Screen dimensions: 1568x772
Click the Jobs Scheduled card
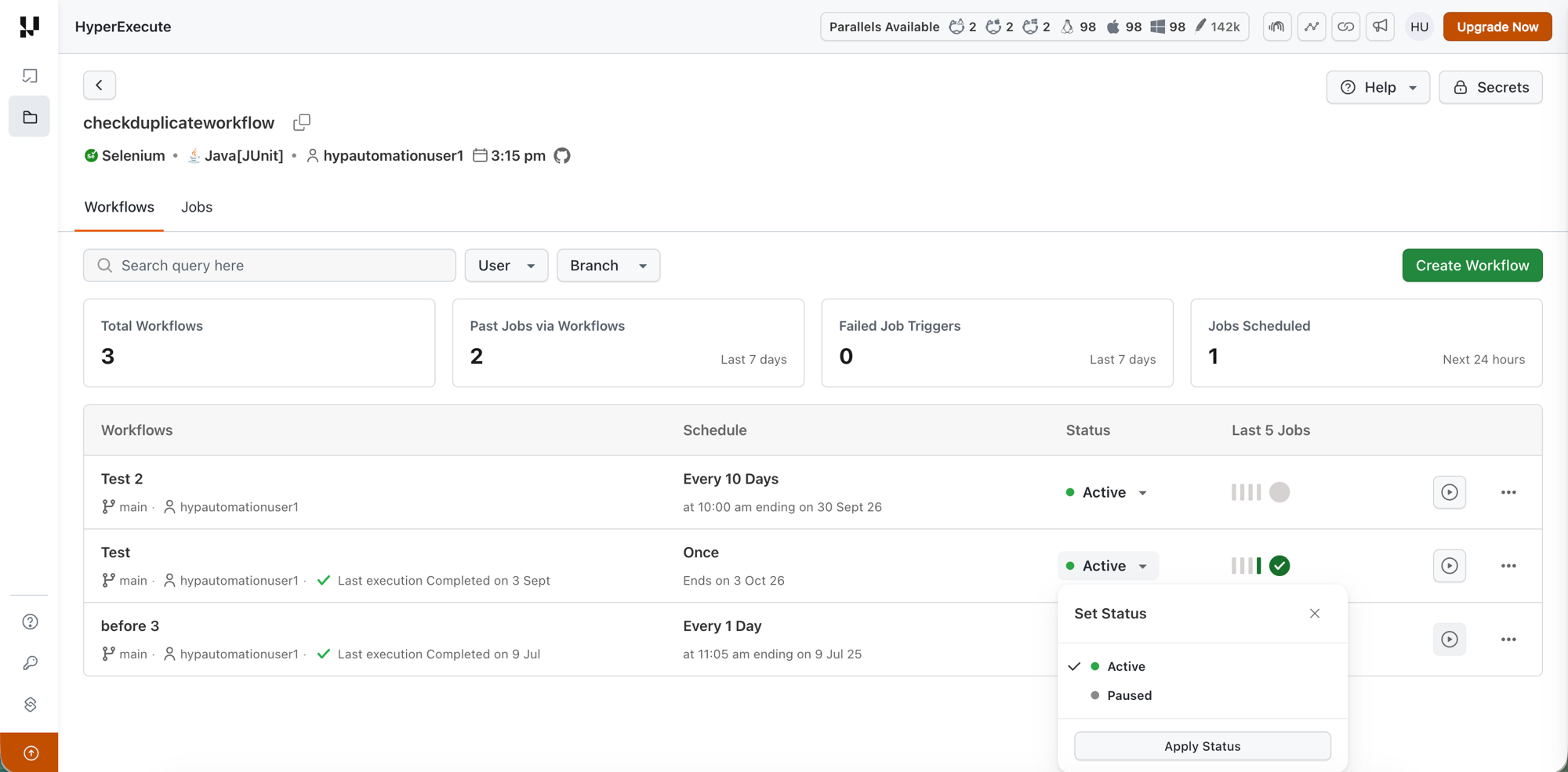1367,343
